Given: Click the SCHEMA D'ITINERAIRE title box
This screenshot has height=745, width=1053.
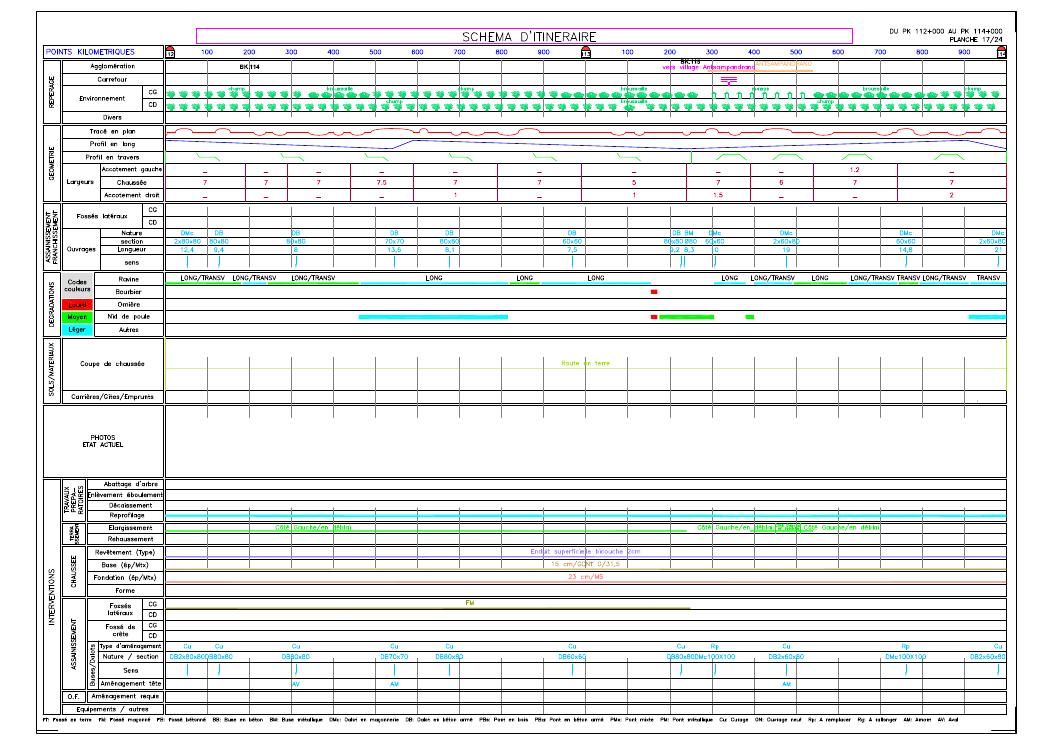Looking at the screenshot, I should point(523,36).
